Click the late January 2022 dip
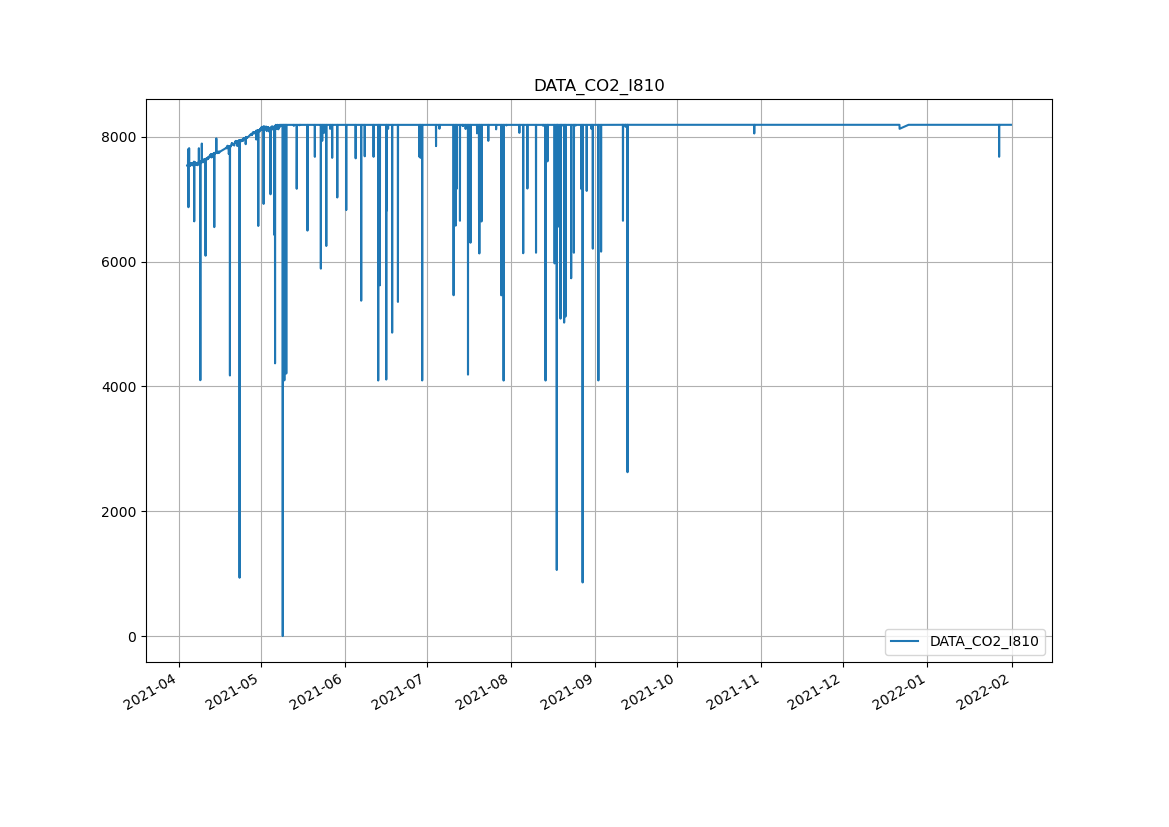The height and width of the screenshot is (827, 1169). pos(998,154)
